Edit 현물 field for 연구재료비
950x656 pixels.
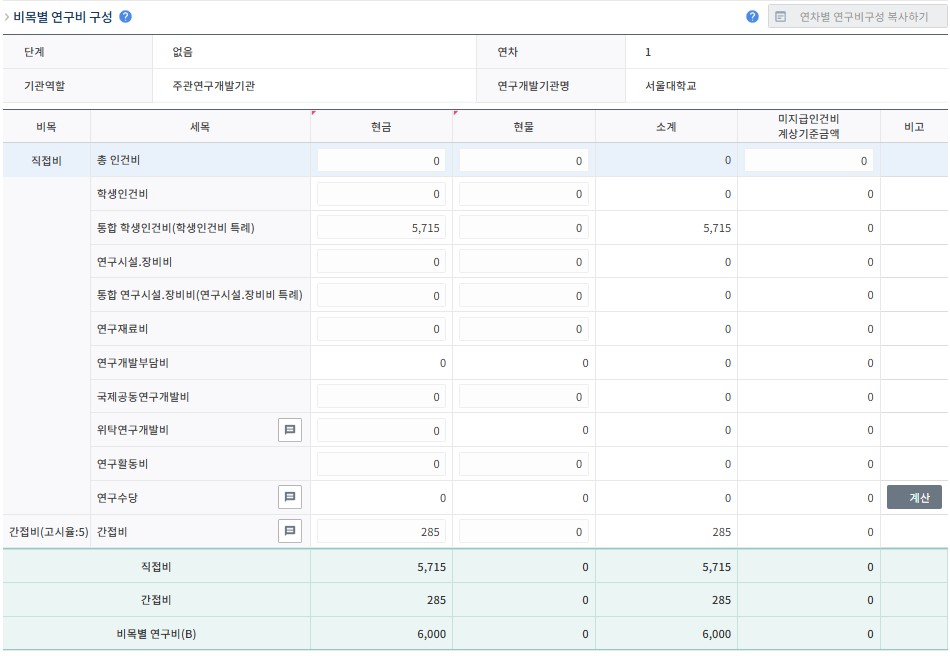(x=523, y=329)
